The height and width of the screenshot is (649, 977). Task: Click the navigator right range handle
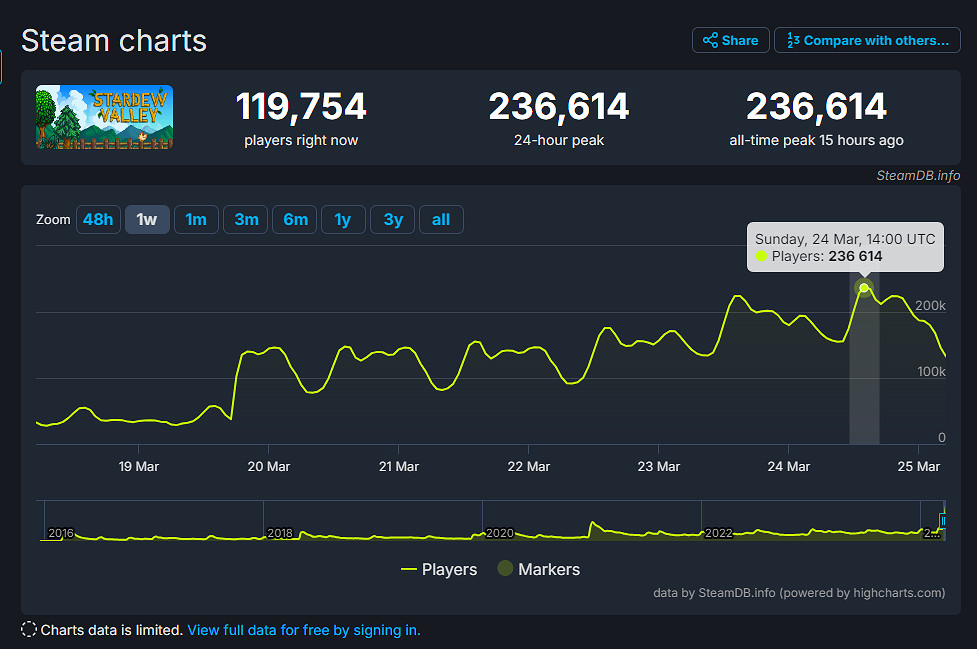(x=943, y=520)
